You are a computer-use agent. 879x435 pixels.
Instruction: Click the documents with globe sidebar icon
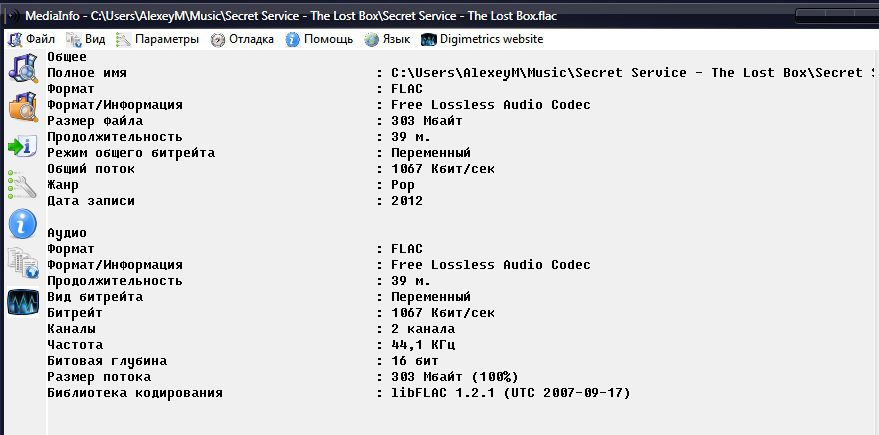tap(22, 263)
